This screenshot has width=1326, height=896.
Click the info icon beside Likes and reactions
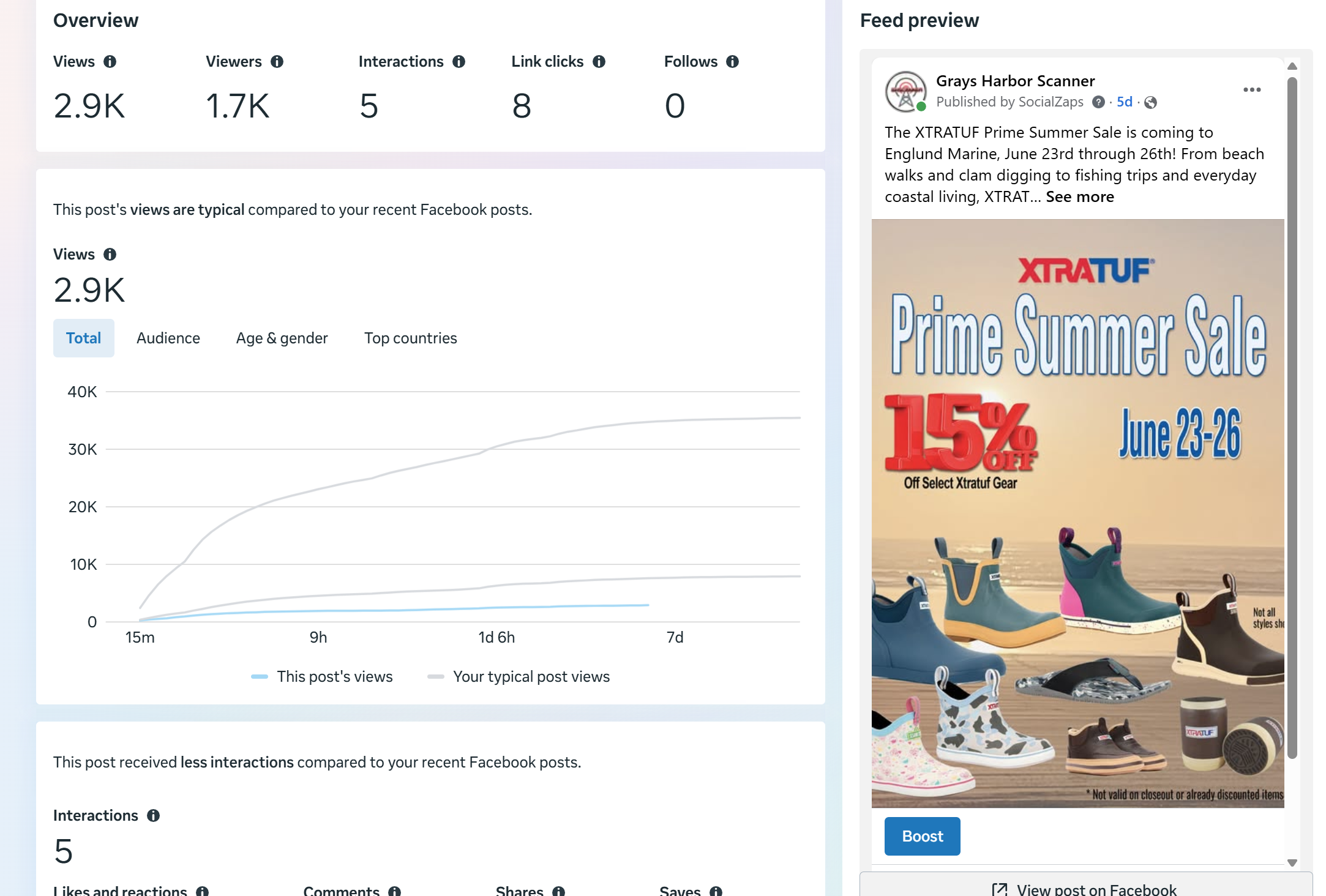[x=203, y=891]
